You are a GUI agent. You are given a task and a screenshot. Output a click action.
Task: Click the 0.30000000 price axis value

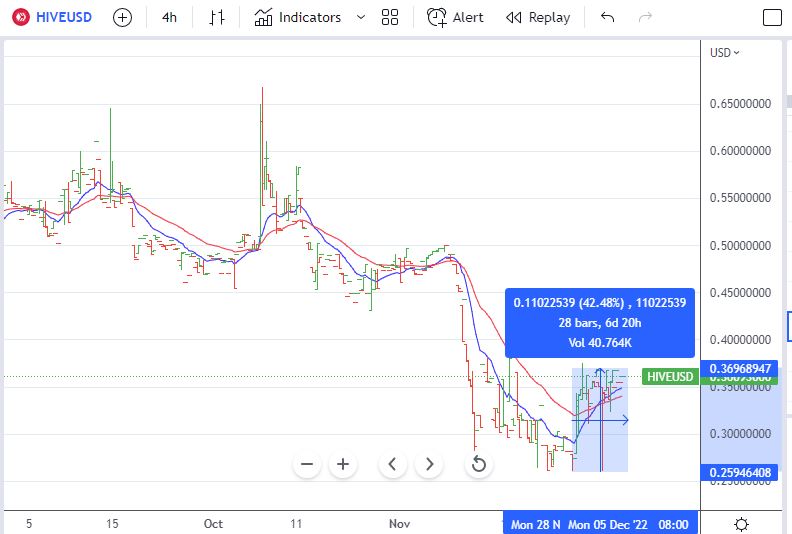click(x=740, y=433)
